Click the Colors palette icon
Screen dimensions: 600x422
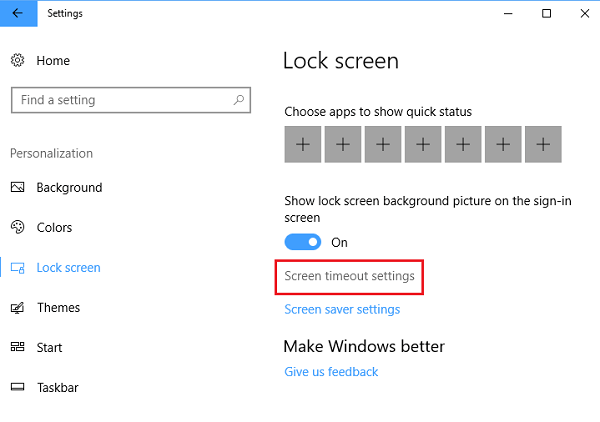coord(18,228)
